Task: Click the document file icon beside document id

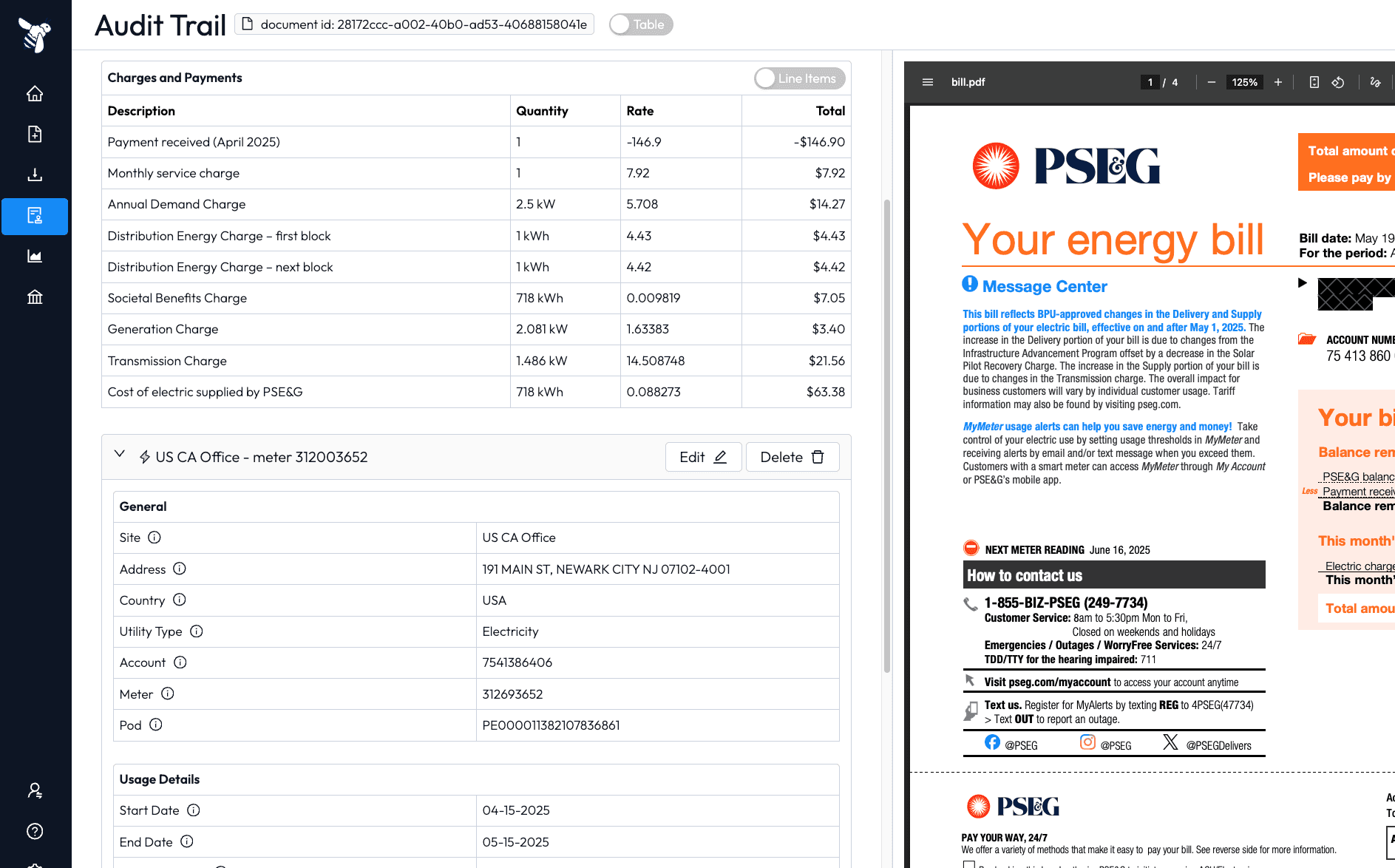Action: [x=248, y=24]
